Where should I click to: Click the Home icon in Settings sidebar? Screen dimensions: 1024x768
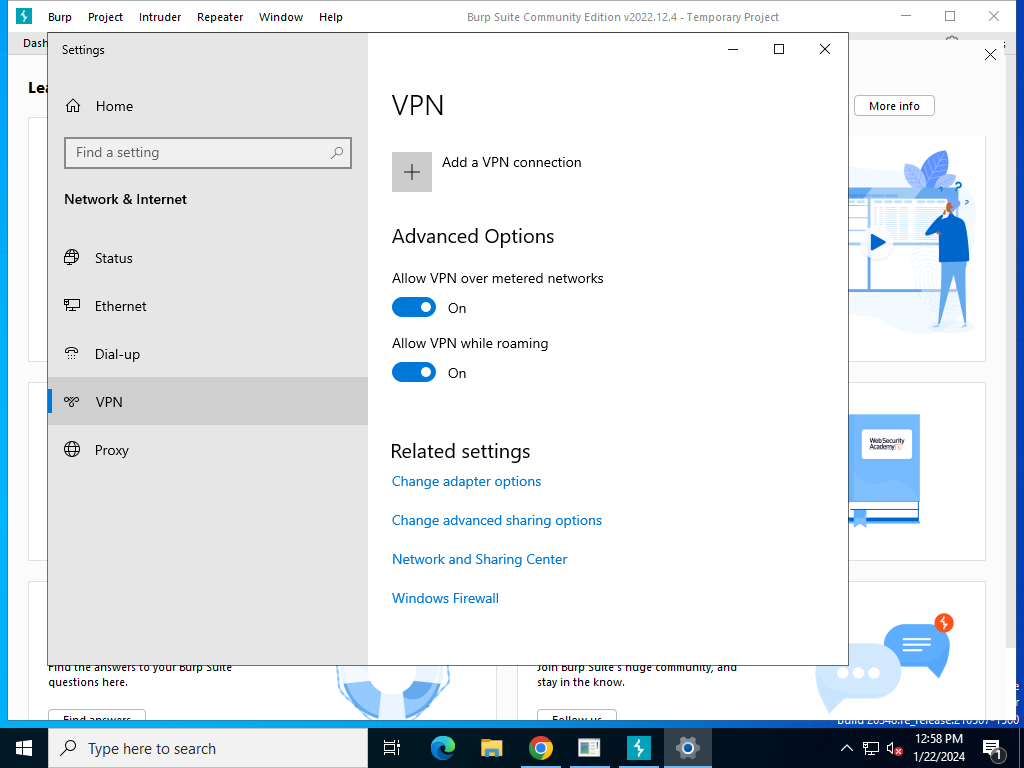(72, 106)
